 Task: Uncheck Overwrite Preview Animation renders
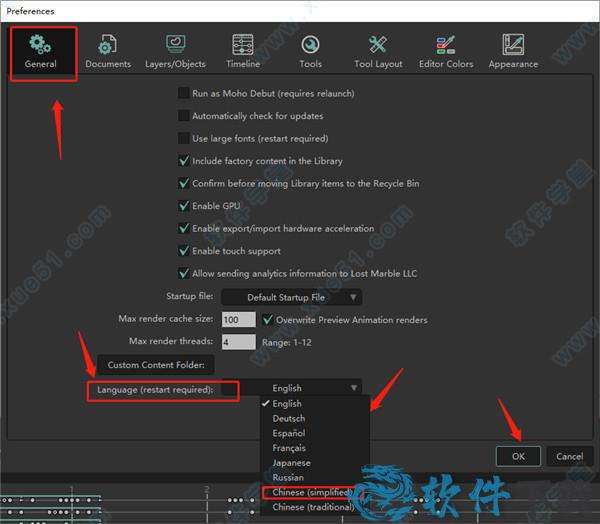(x=268, y=320)
